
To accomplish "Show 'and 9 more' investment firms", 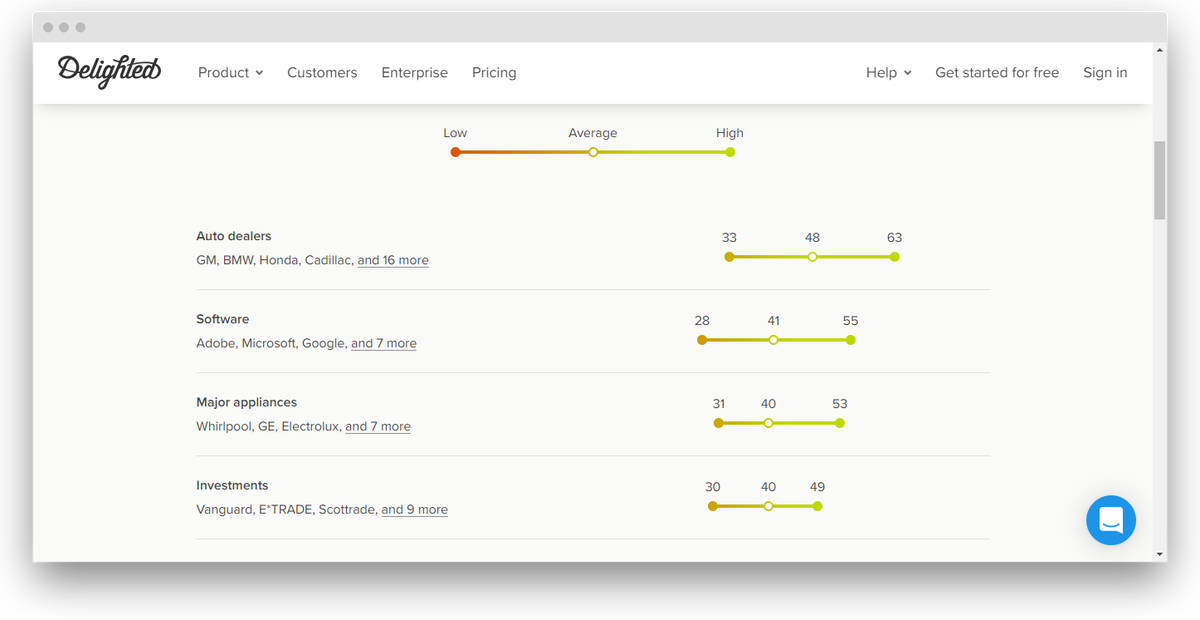I will [x=415, y=509].
